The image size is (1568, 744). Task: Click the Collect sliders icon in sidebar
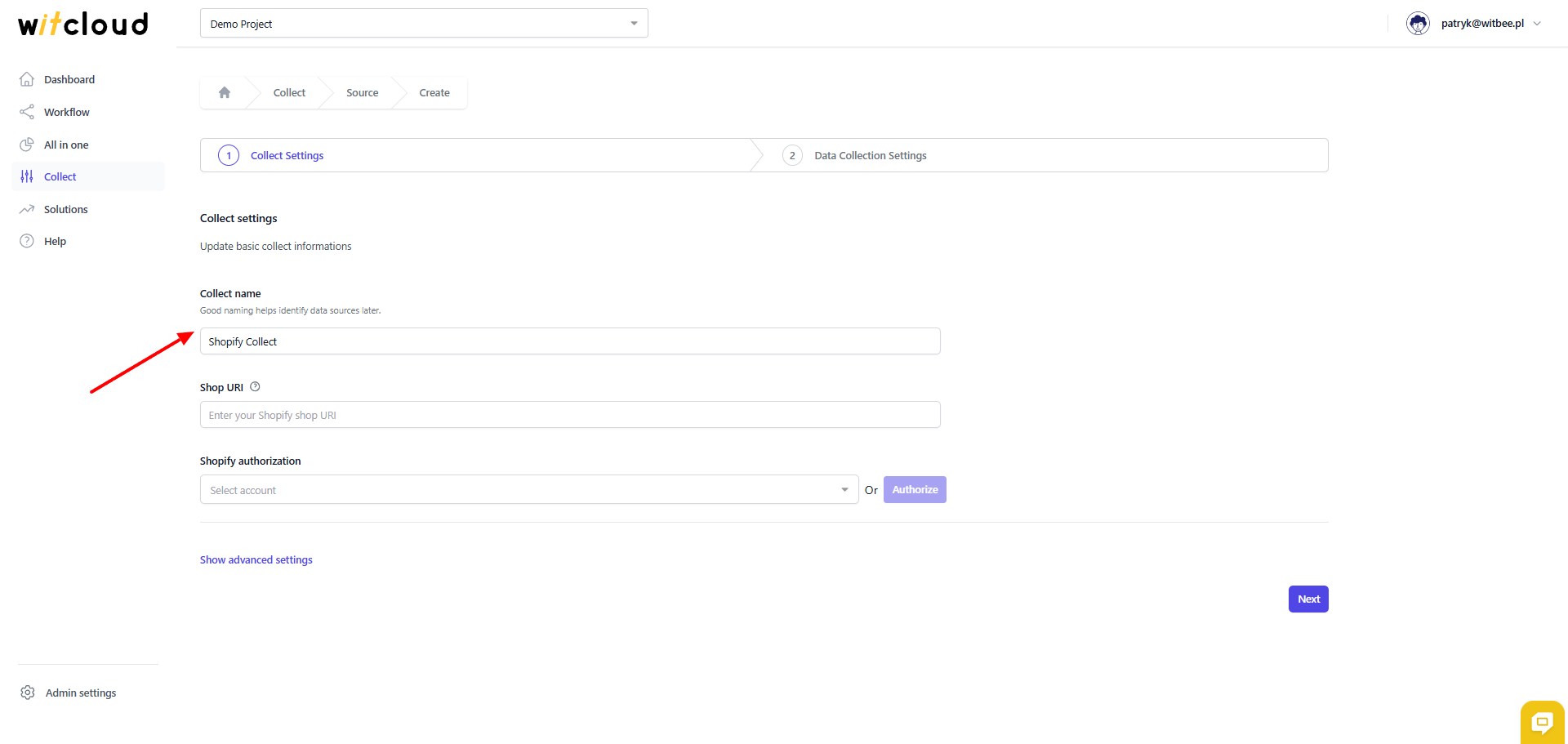[27, 176]
